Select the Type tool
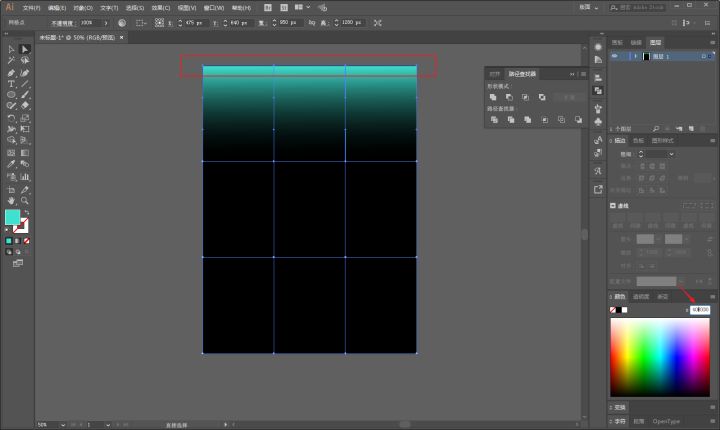 [x=11, y=84]
